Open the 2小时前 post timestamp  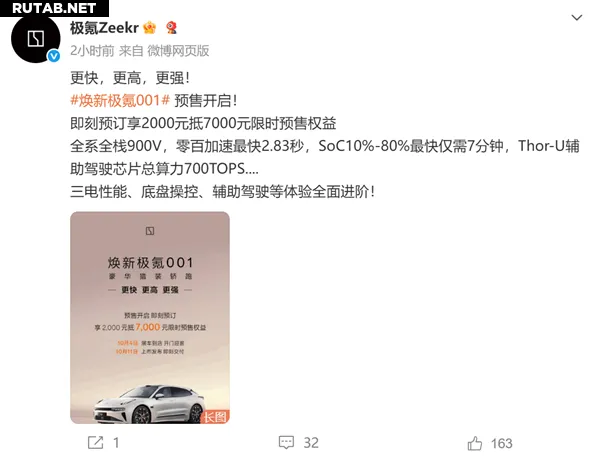92,50
